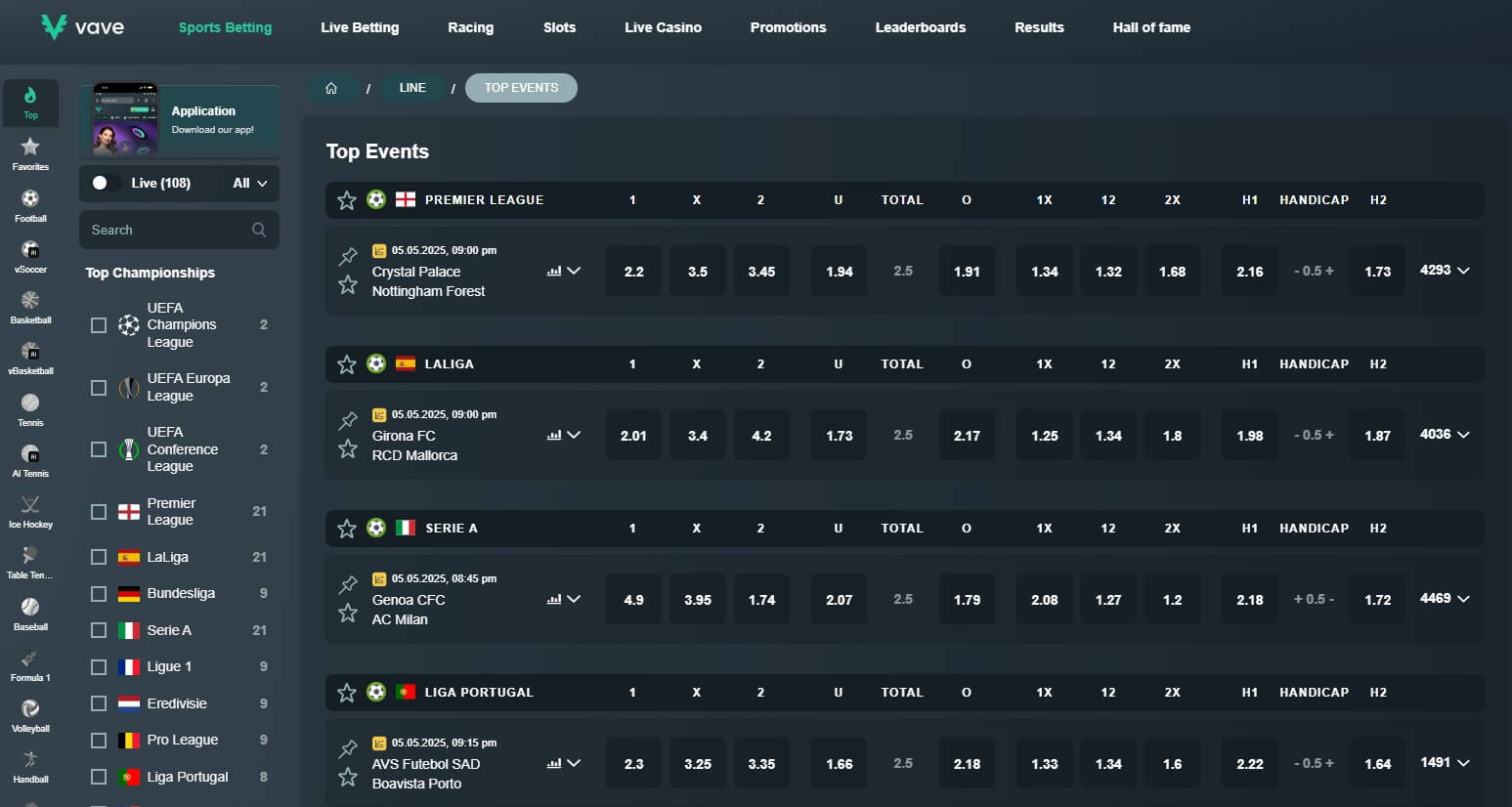
Task: Check the Serie A championship checkbox
Action: point(99,630)
